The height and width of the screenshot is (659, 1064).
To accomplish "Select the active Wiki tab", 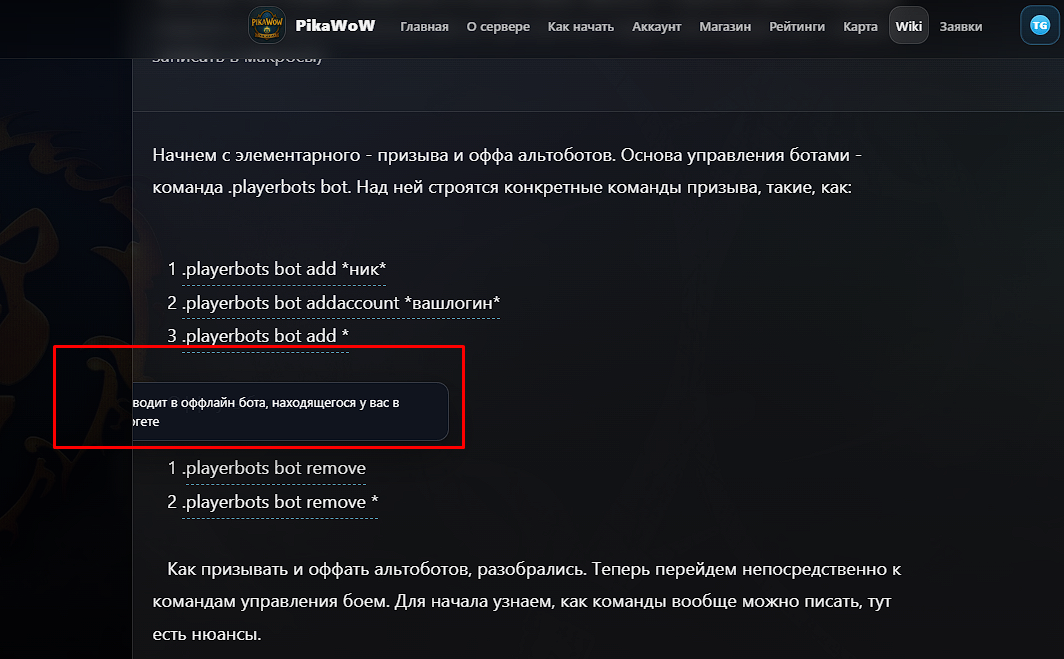I will click(x=909, y=26).
